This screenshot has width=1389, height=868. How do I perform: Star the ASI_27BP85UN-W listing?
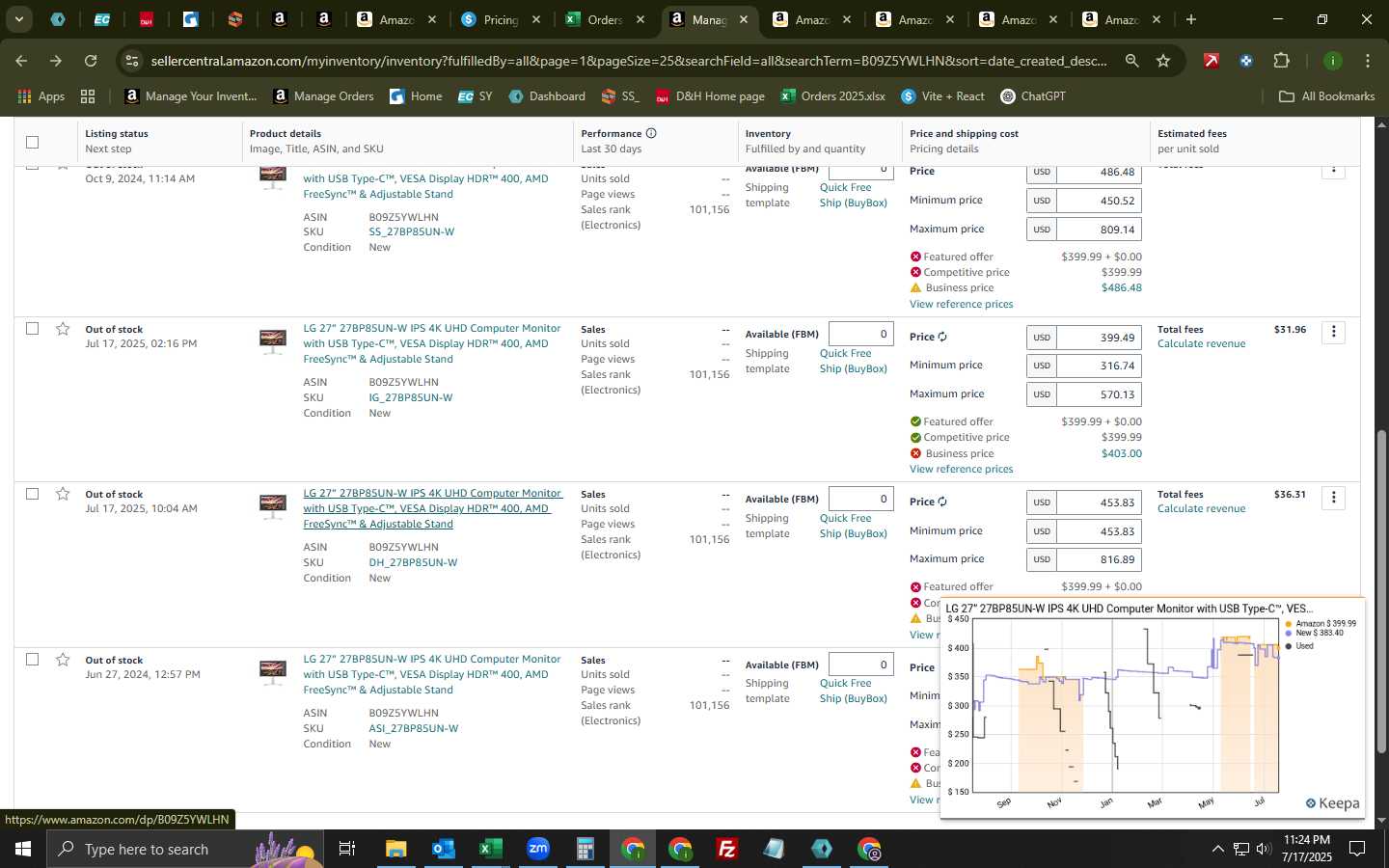(x=63, y=660)
